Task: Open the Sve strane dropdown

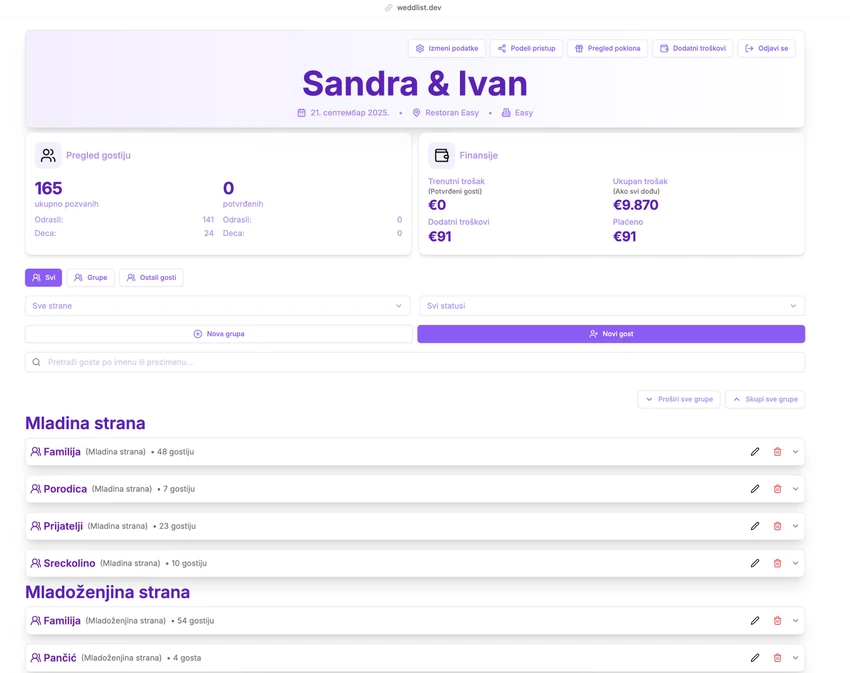Action: click(218, 306)
